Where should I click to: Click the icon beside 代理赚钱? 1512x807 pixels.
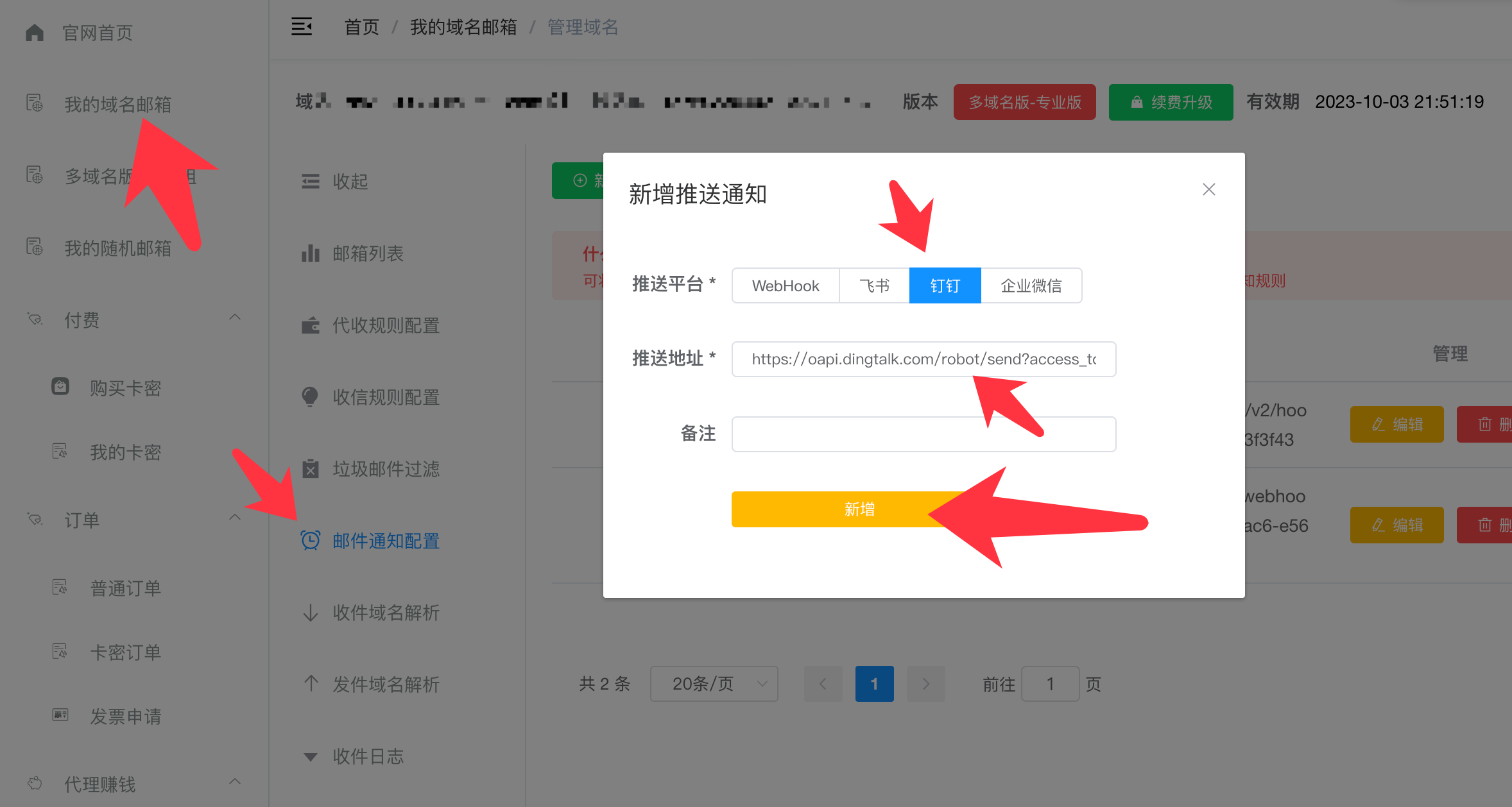pyautogui.click(x=35, y=783)
